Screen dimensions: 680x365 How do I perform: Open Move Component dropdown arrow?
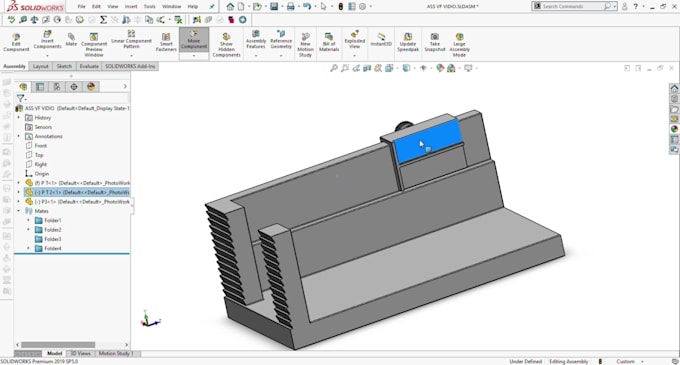click(x=194, y=55)
